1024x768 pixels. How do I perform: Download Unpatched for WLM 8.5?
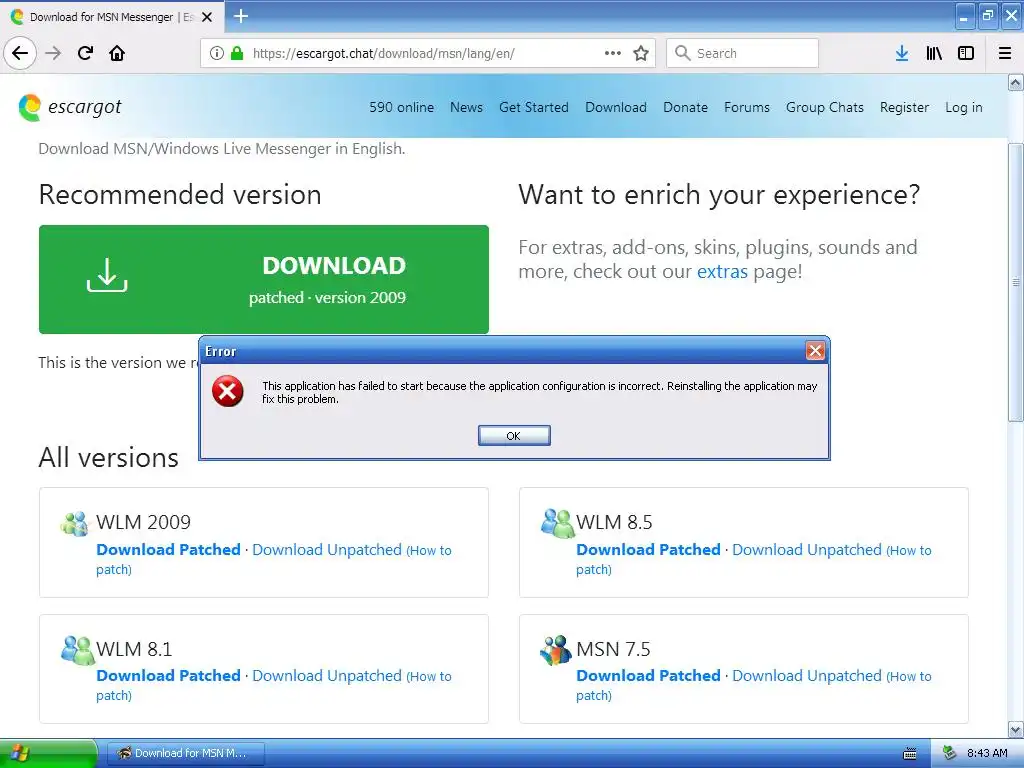click(807, 549)
